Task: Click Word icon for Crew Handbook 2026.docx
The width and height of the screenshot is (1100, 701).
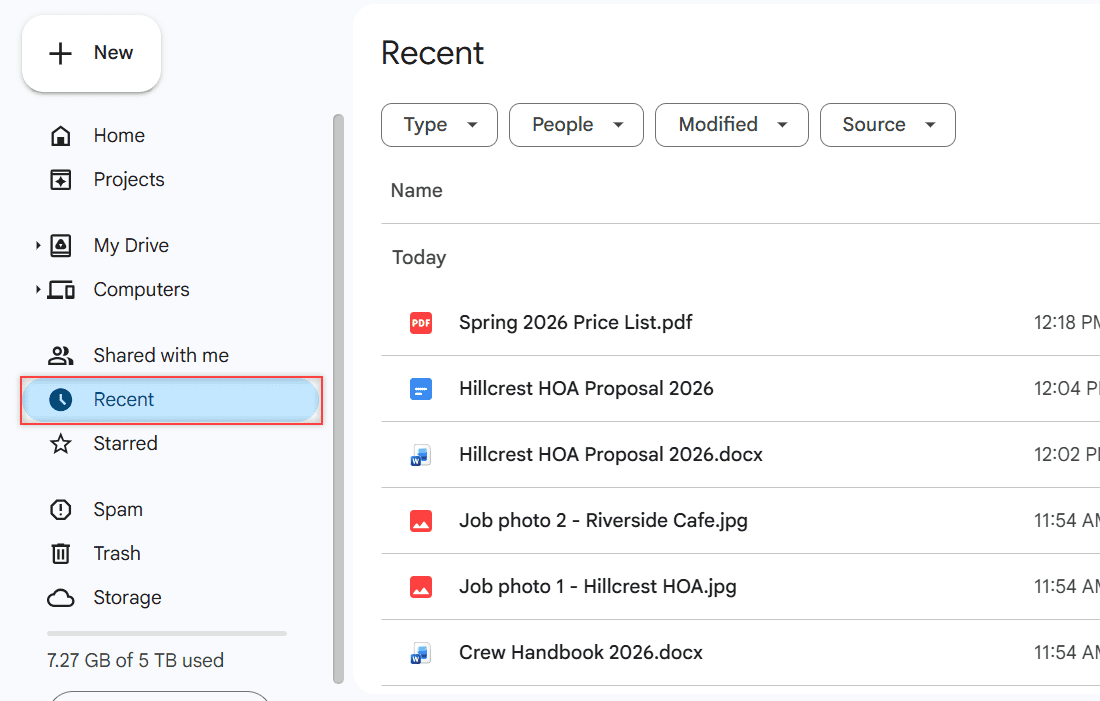Action: point(421,653)
